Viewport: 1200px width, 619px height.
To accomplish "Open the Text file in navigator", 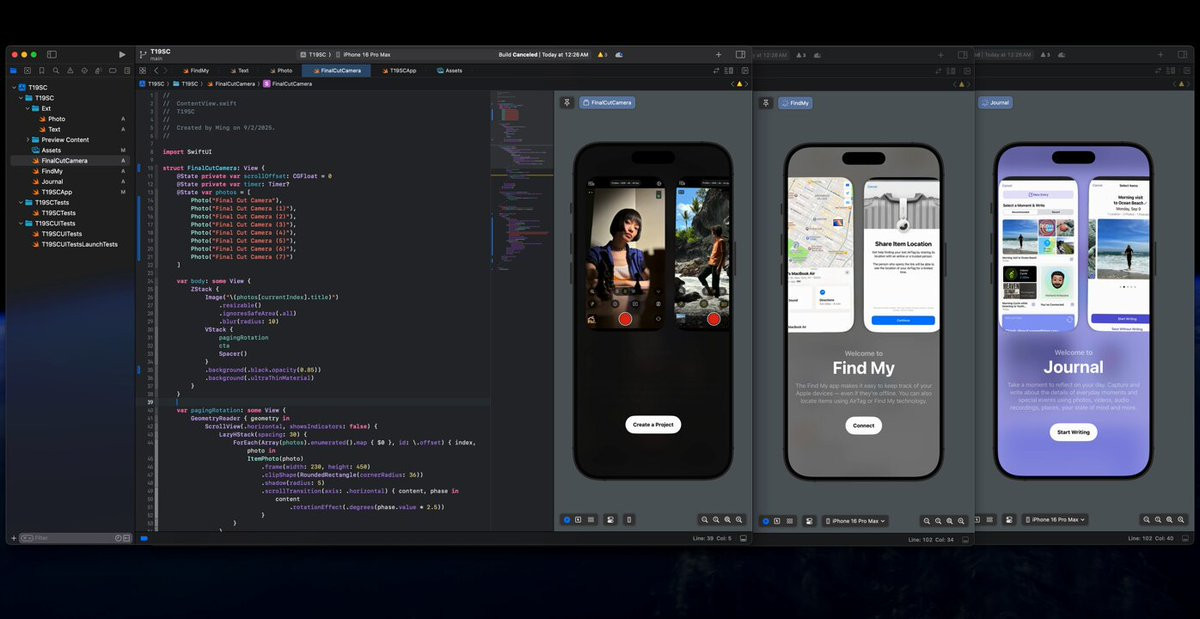I will coord(54,129).
